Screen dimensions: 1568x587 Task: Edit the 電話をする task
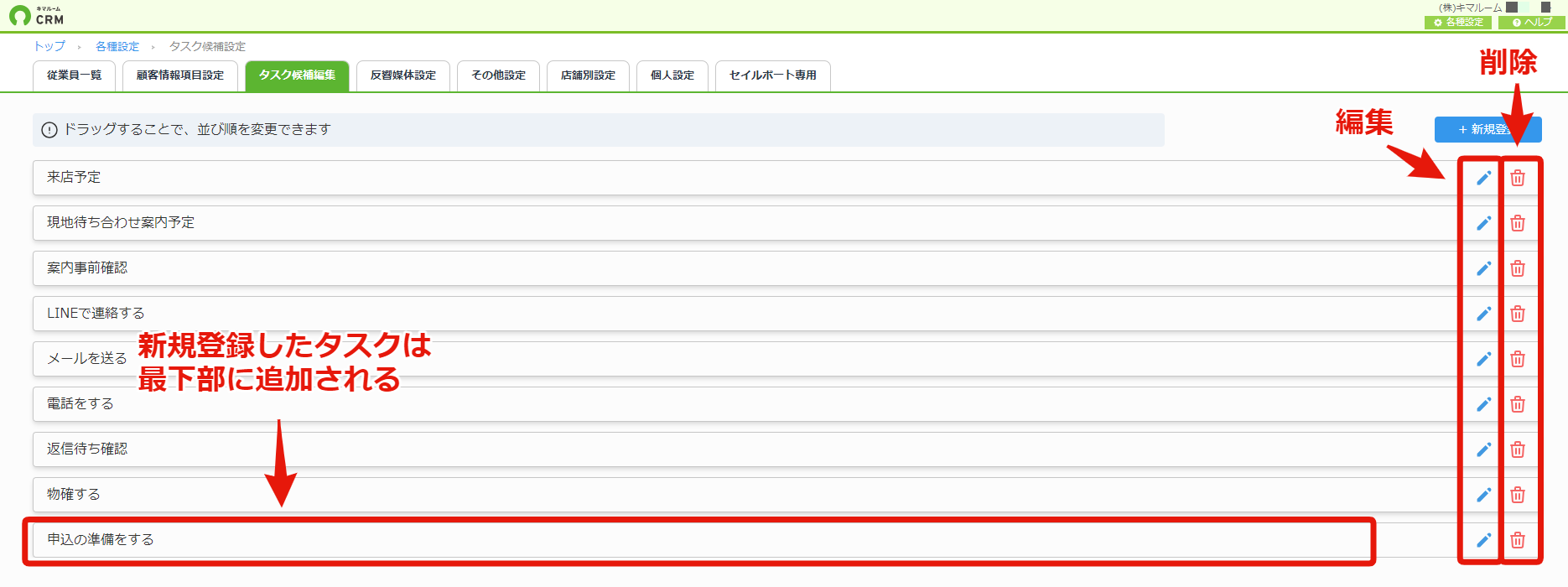[1483, 404]
